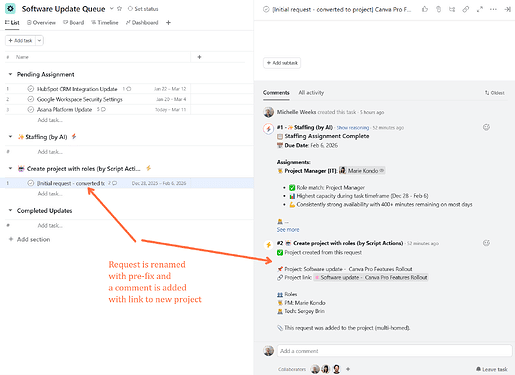Switch to the Dashboard tab

pos(142,23)
